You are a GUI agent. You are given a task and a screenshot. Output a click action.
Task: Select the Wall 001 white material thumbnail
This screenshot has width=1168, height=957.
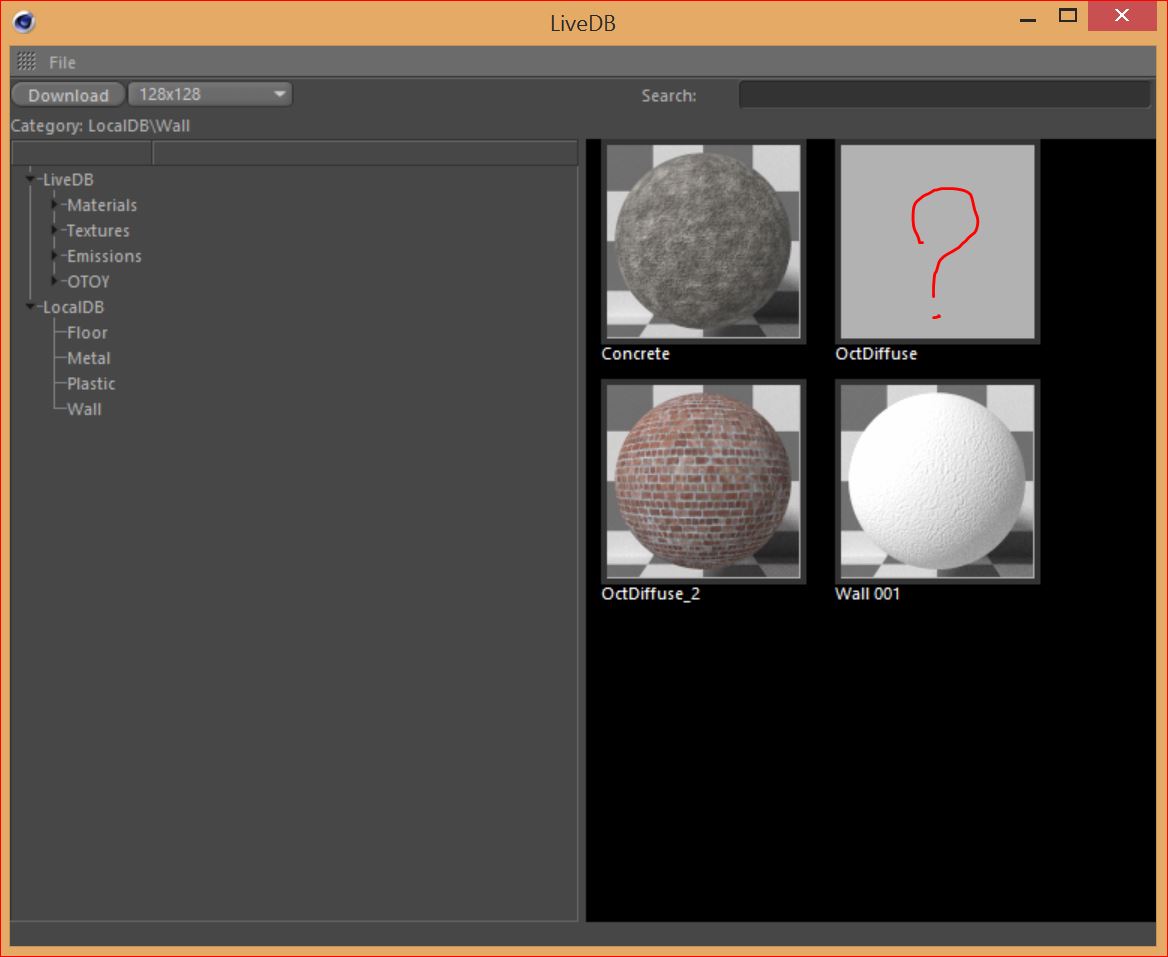(937, 481)
